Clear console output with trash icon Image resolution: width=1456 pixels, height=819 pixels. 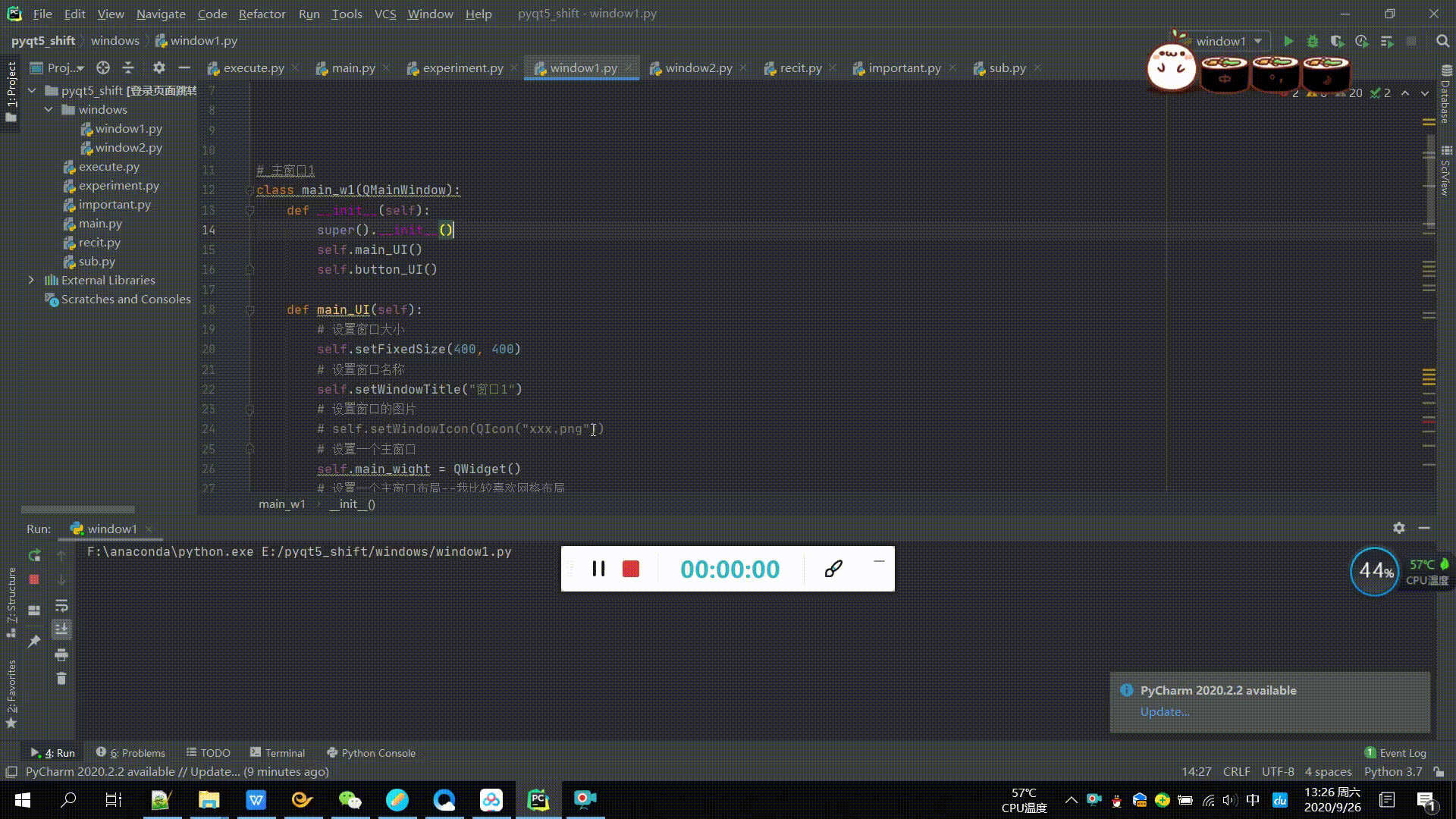click(61, 679)
